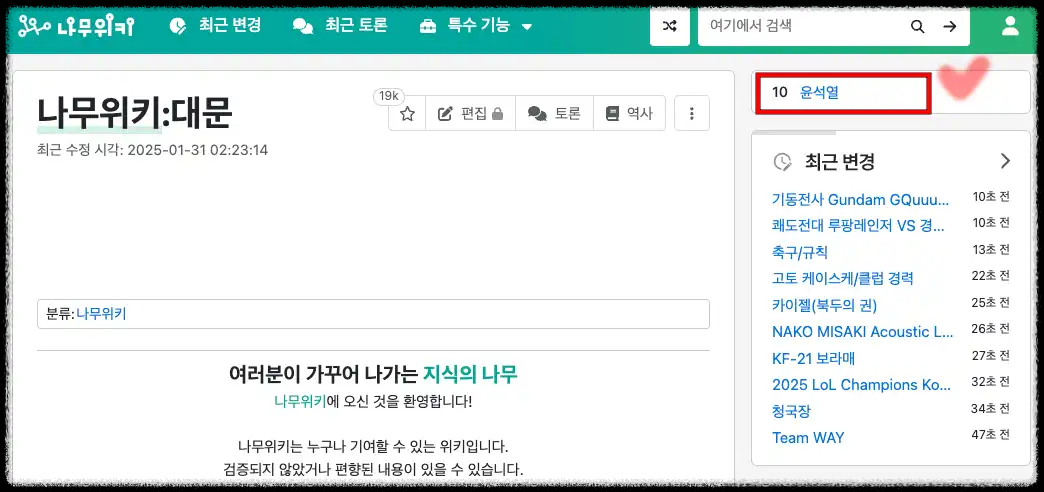The height and width of the screenshot is (492, 1044).
Task: Open the three-dot more options menu
Action: 692,114
